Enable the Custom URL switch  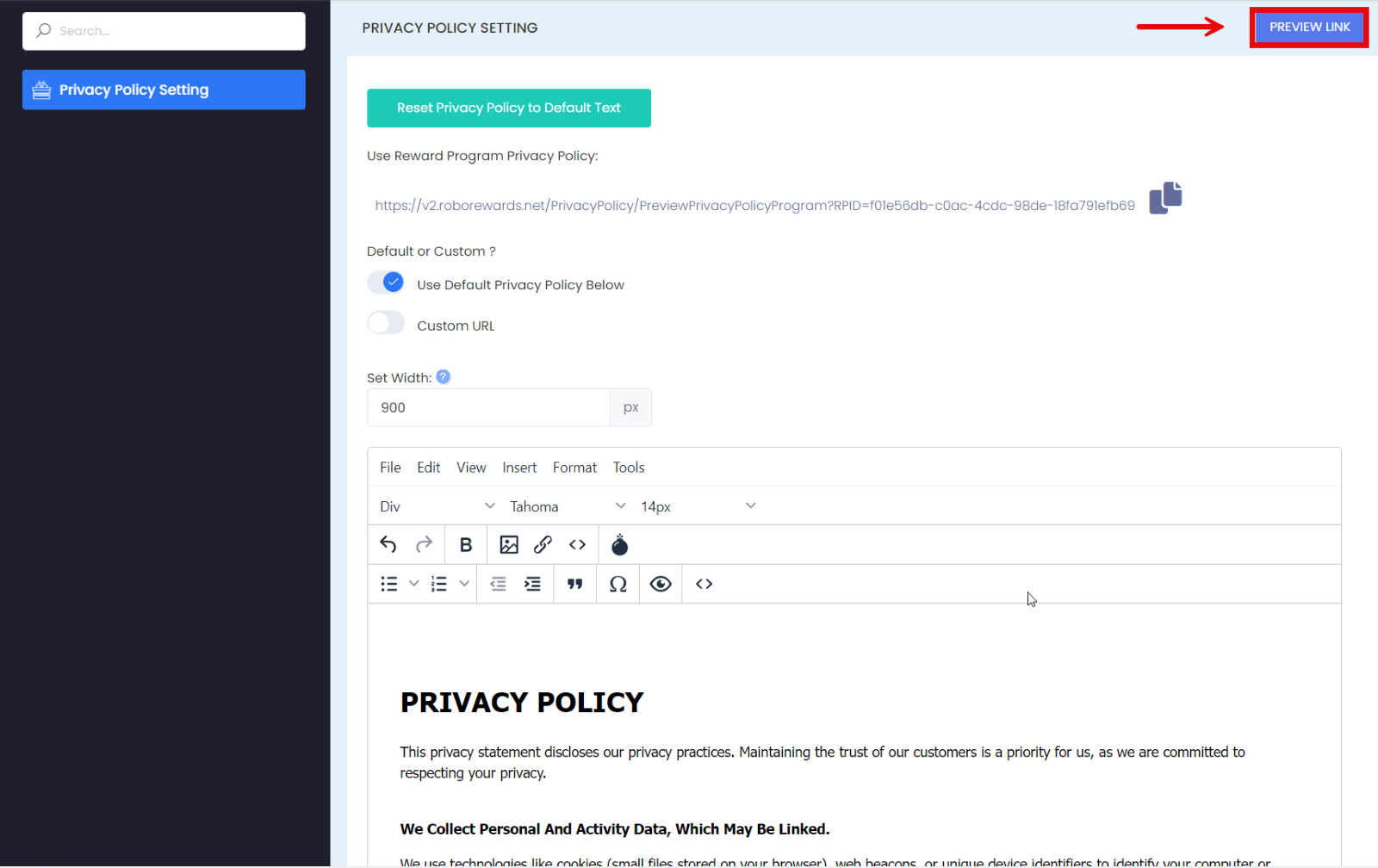[386, 323]
